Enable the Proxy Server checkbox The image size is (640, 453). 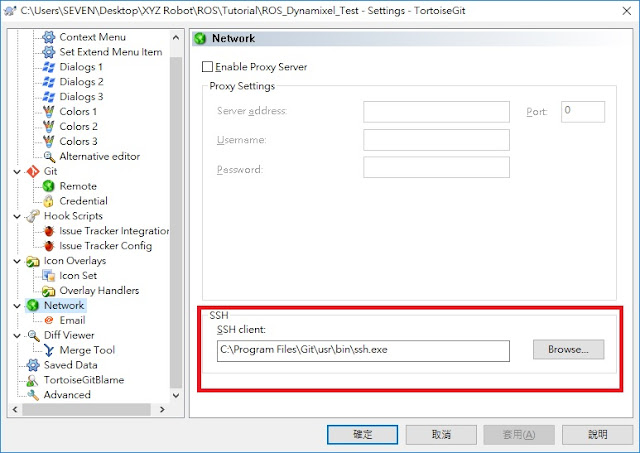[207, 67]
